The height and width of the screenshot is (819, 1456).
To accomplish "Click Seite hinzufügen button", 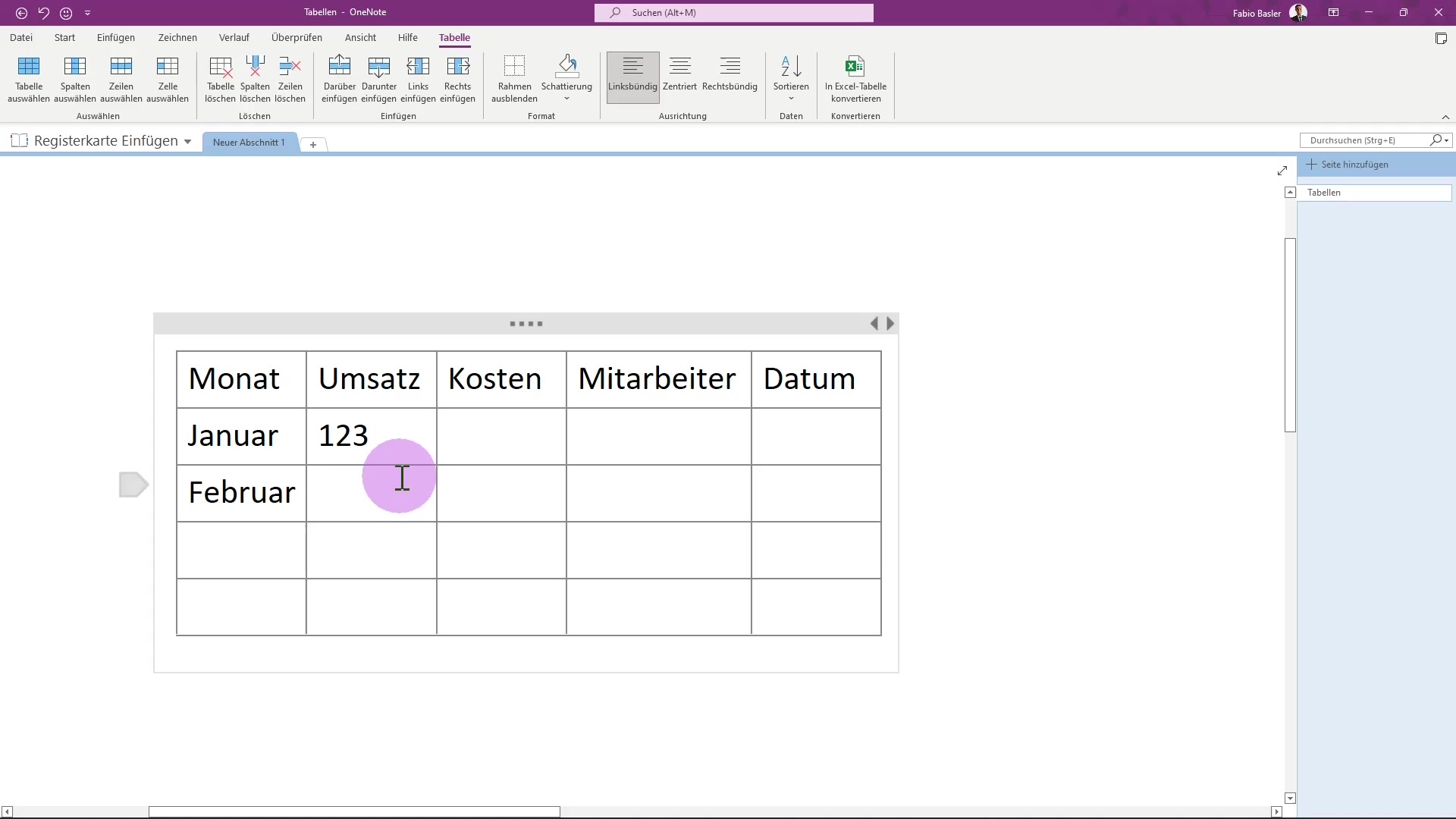I will pyautogui.click(x=1354, y=165).
